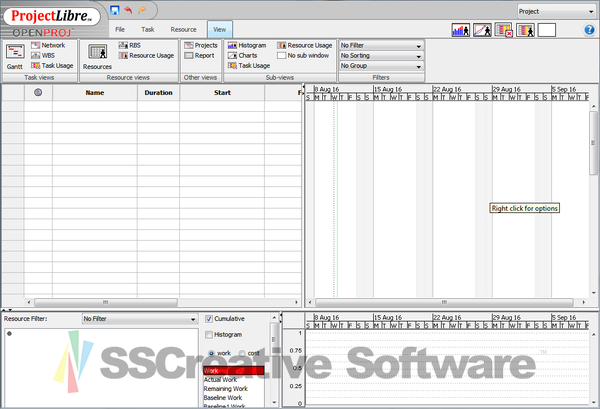The height and width of the screenshot is (409, 600).
Task: Click first empty Name cell in table
Action: click(95, 106)
